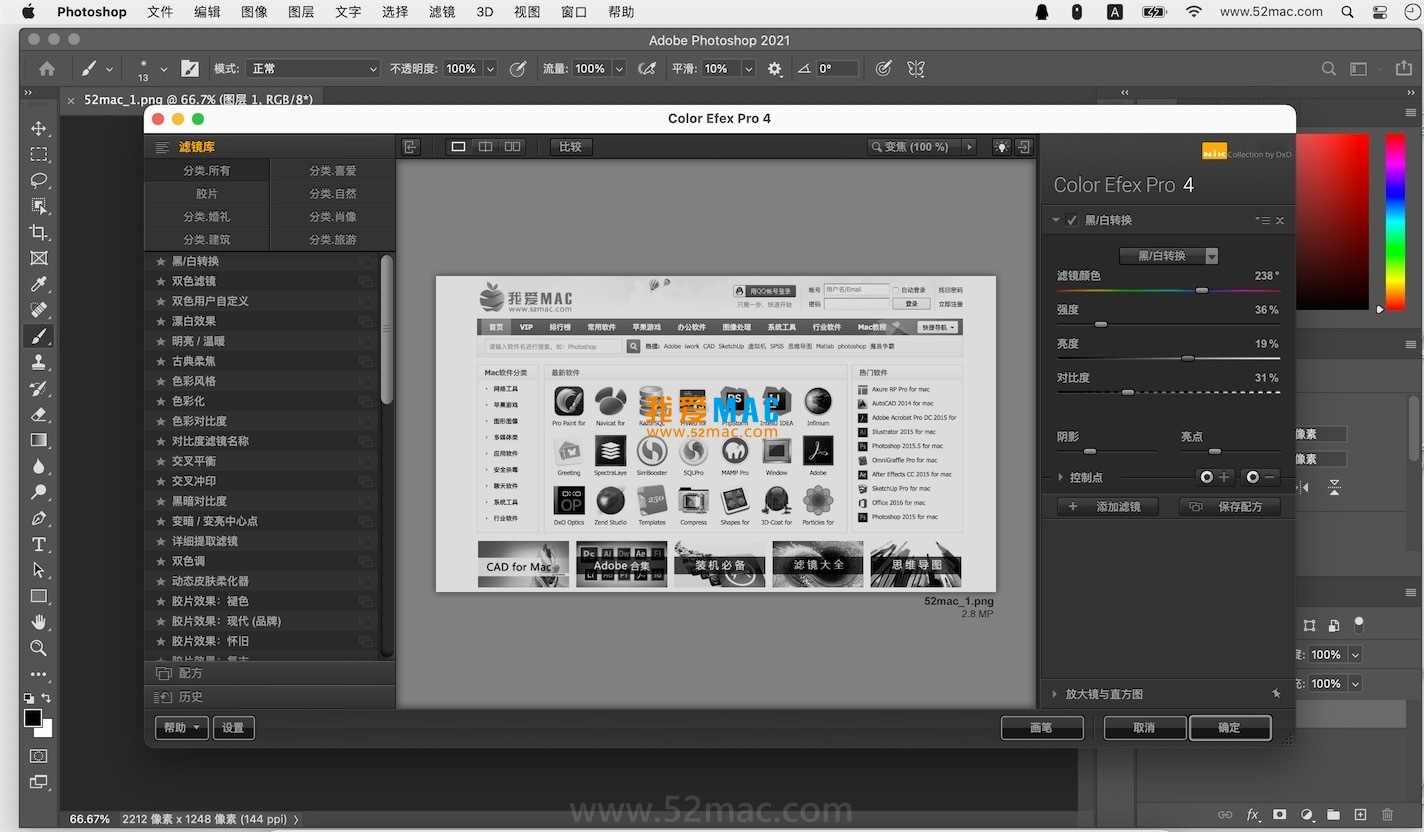Open smoothing options gear icon

[x=775, y=69]
